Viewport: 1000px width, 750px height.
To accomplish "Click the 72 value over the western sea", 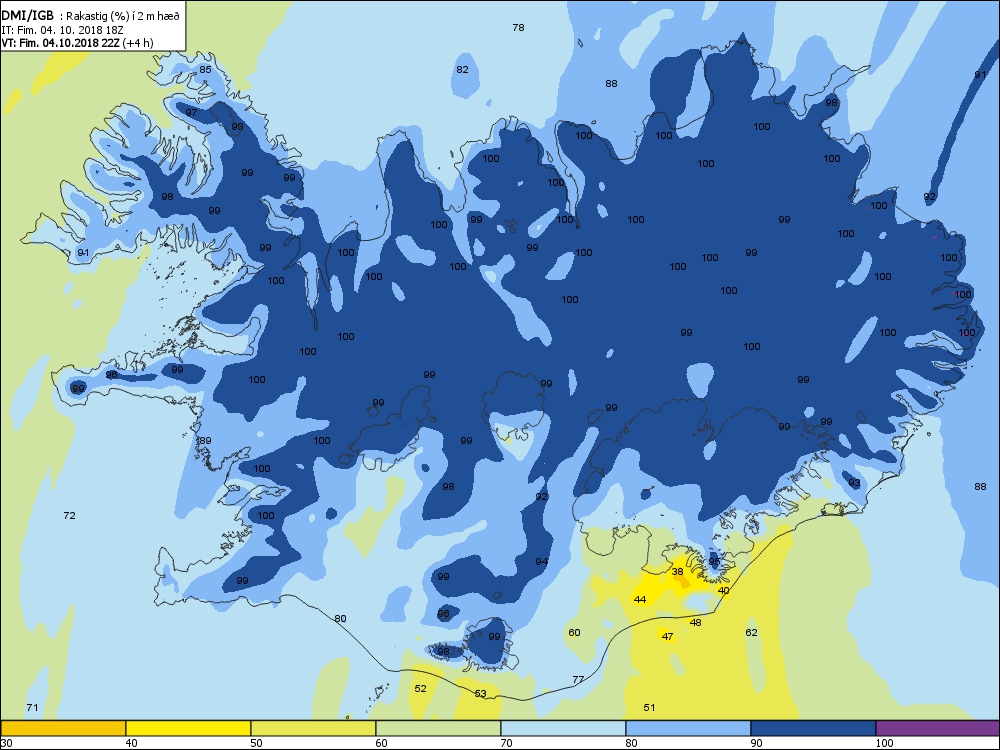I will [x=70, y=515].
